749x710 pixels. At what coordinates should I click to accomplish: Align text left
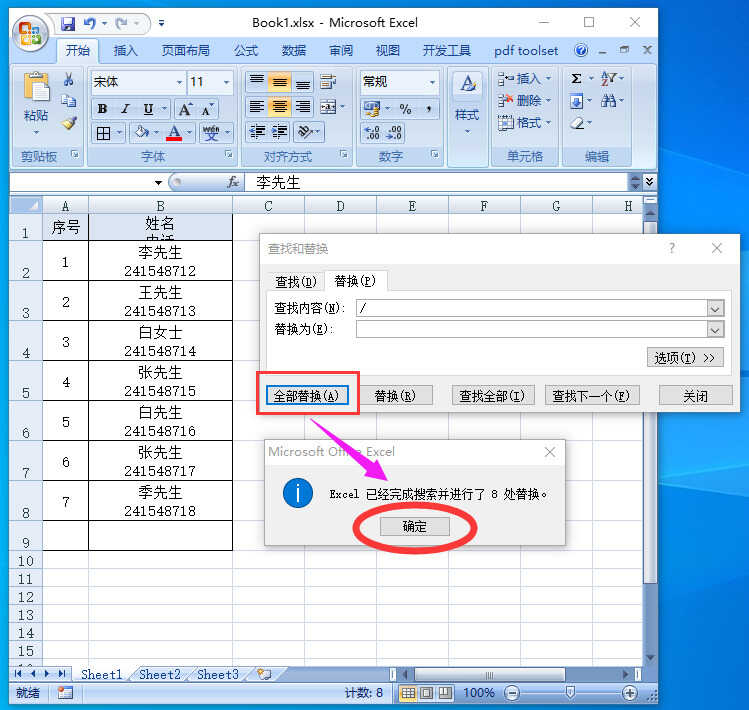(x=257, y=107)
